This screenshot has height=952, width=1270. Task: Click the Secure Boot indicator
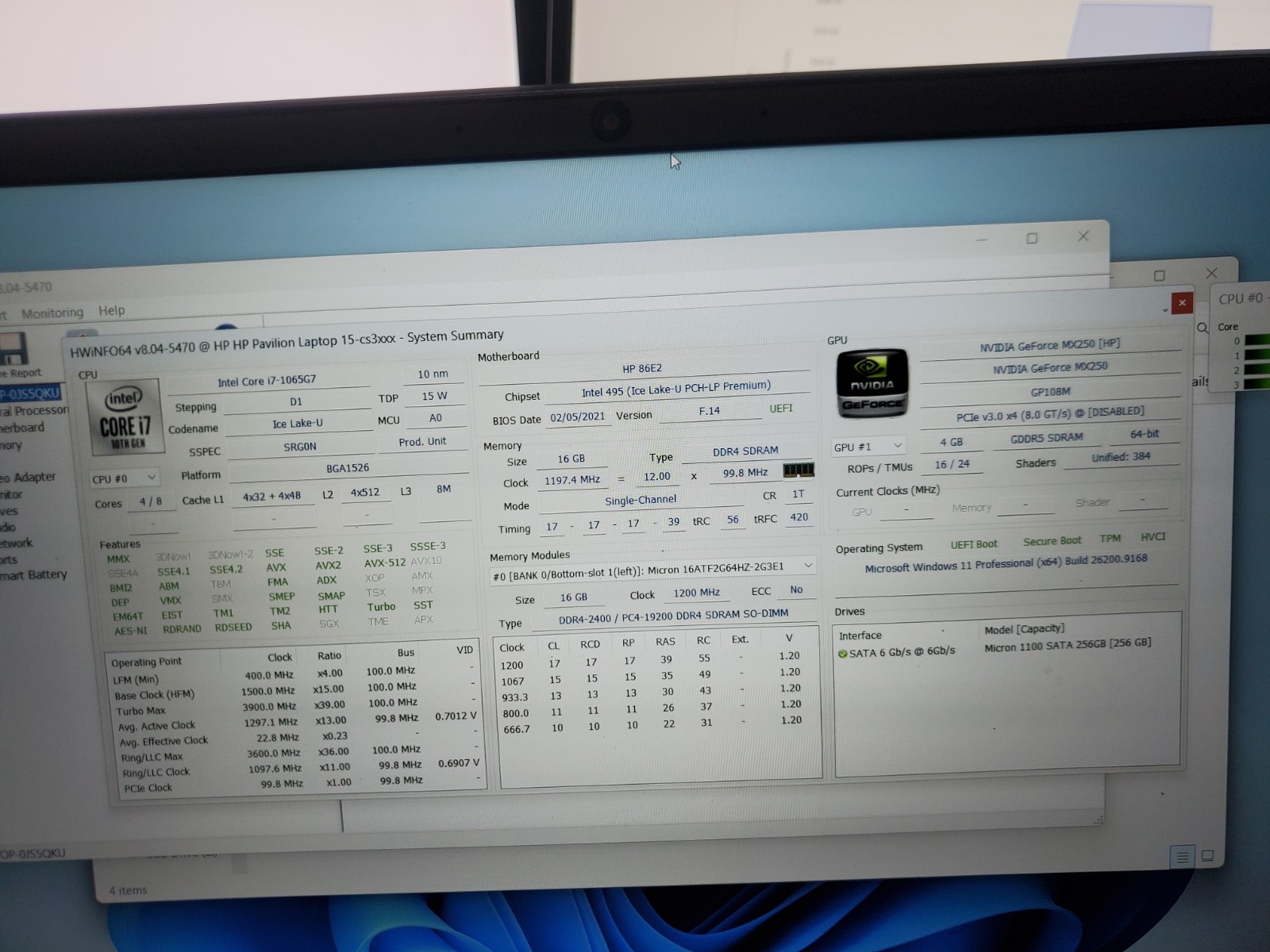pyautogui.click(x=1052, y=541)
